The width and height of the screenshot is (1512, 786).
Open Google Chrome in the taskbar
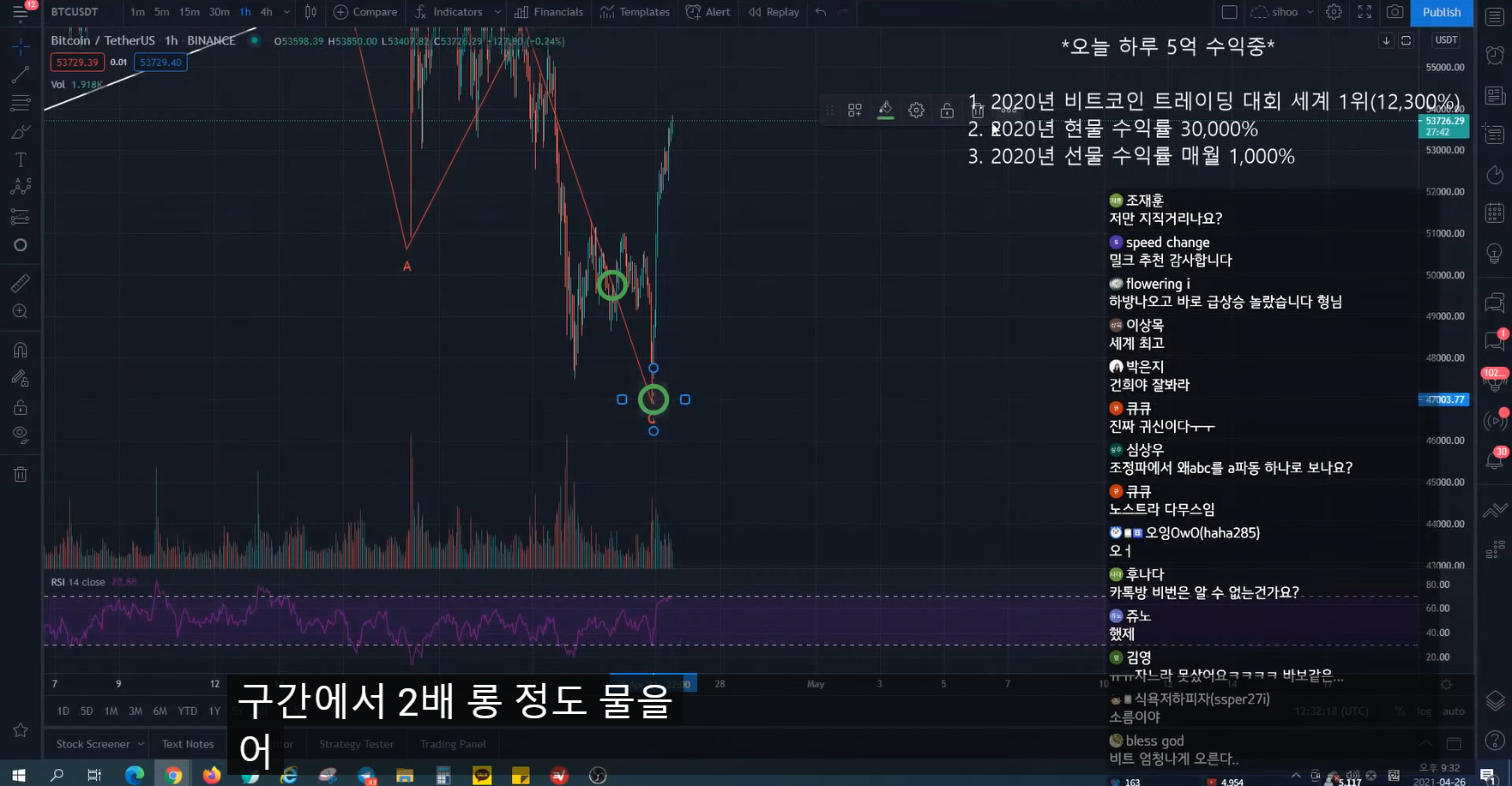coord(173,776)
